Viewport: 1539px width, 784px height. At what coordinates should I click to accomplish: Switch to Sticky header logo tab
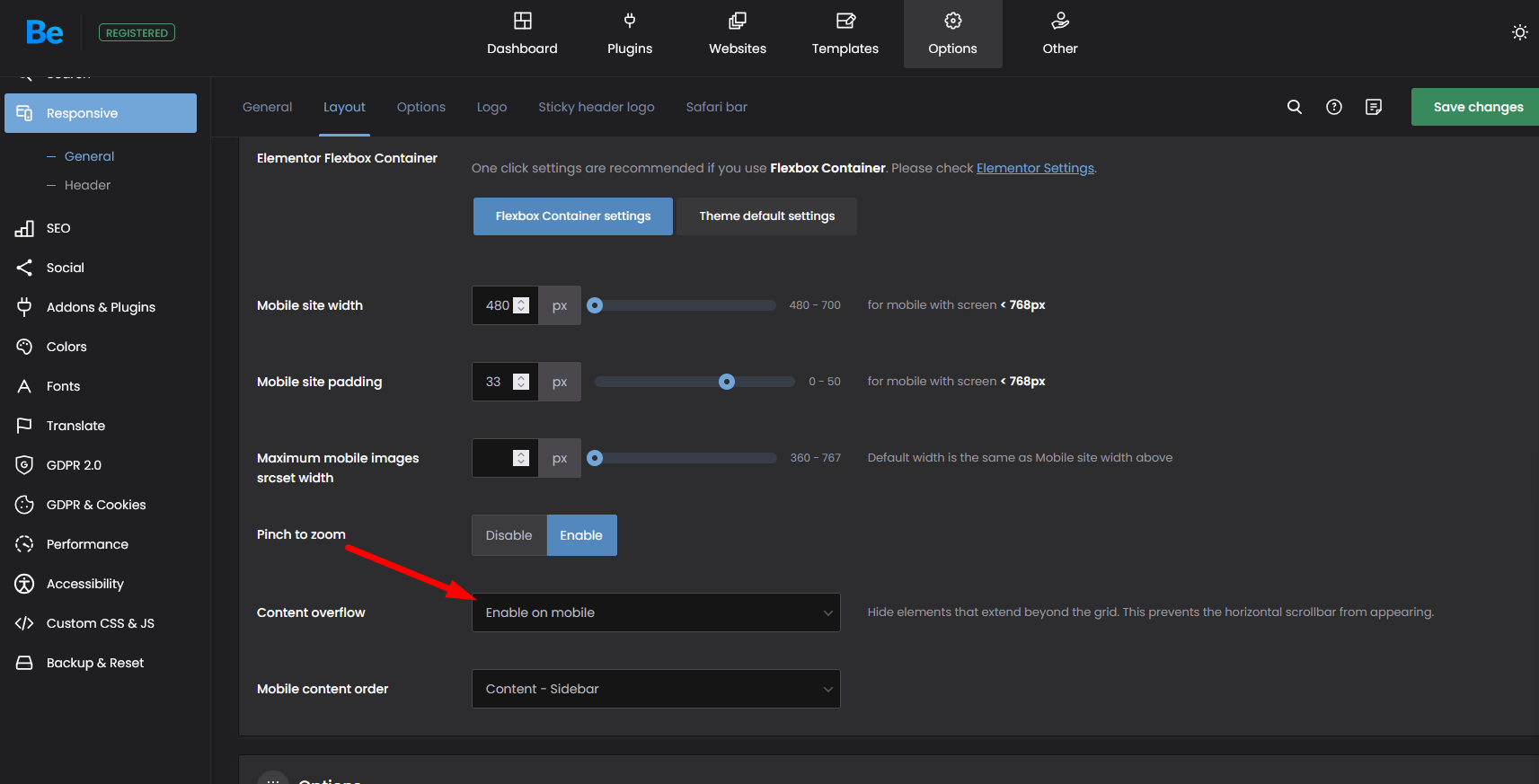597,107
